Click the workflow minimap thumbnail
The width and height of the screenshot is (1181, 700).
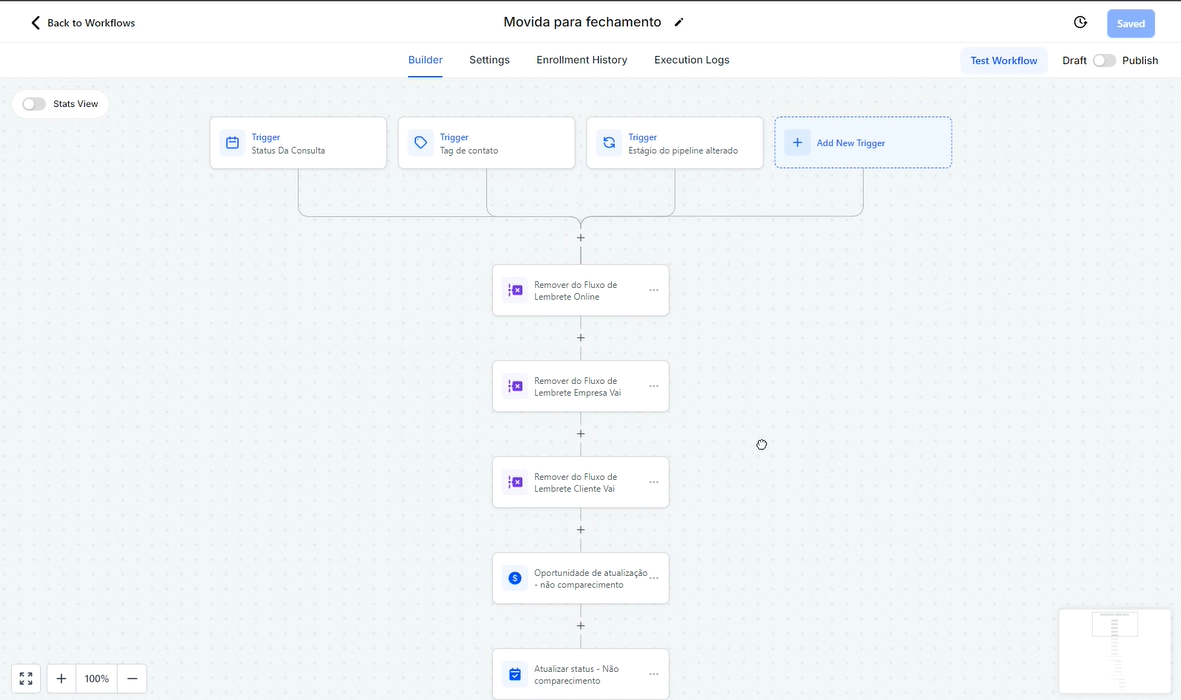pyautogui.click(x=1115, y=650)
